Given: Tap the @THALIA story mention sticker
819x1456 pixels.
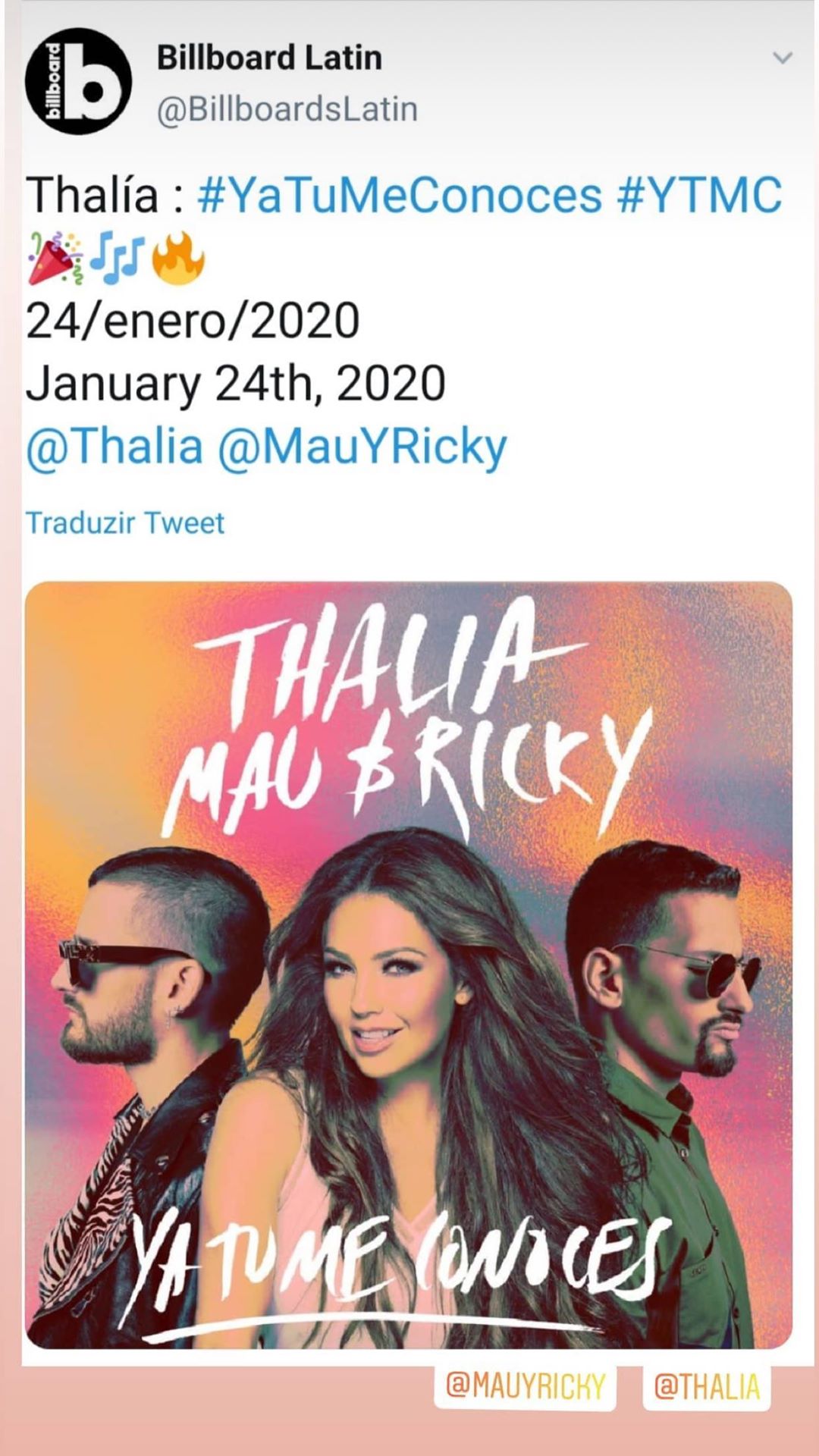Looking at the screenshot, I should [706, 1386].
